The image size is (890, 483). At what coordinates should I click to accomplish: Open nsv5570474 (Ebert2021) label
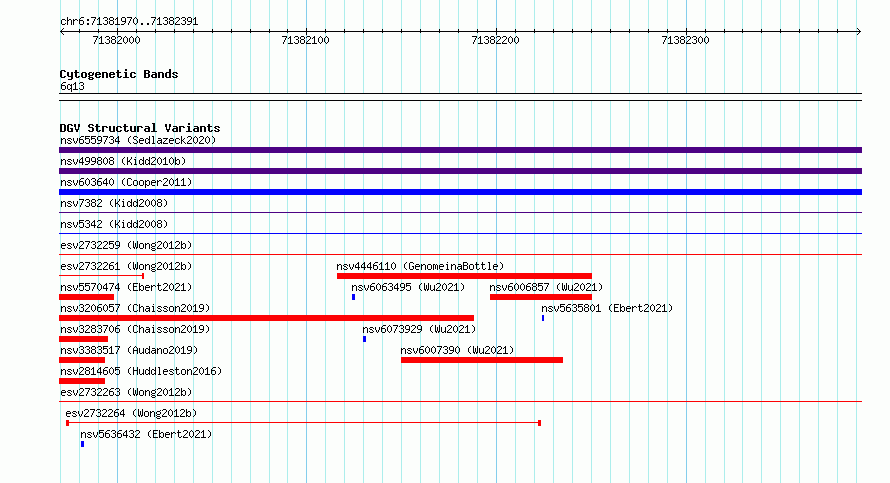126,287
